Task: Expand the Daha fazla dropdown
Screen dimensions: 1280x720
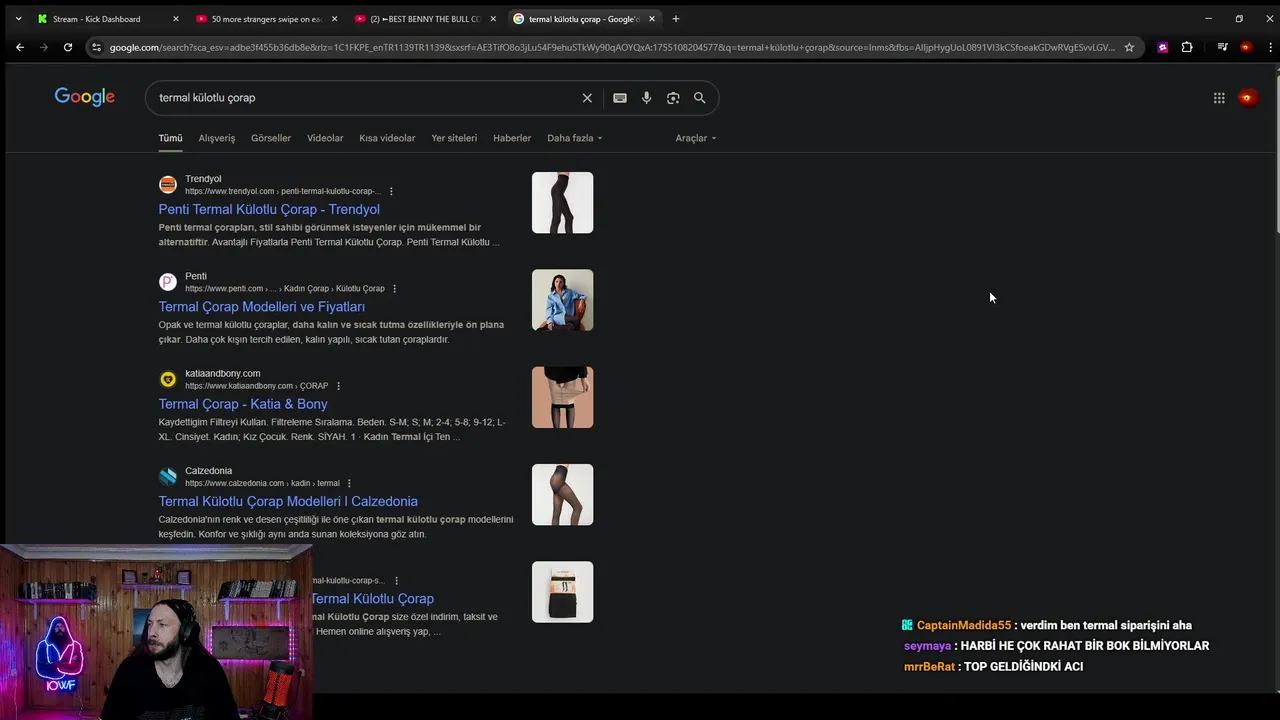Action: tap(575, 138)
